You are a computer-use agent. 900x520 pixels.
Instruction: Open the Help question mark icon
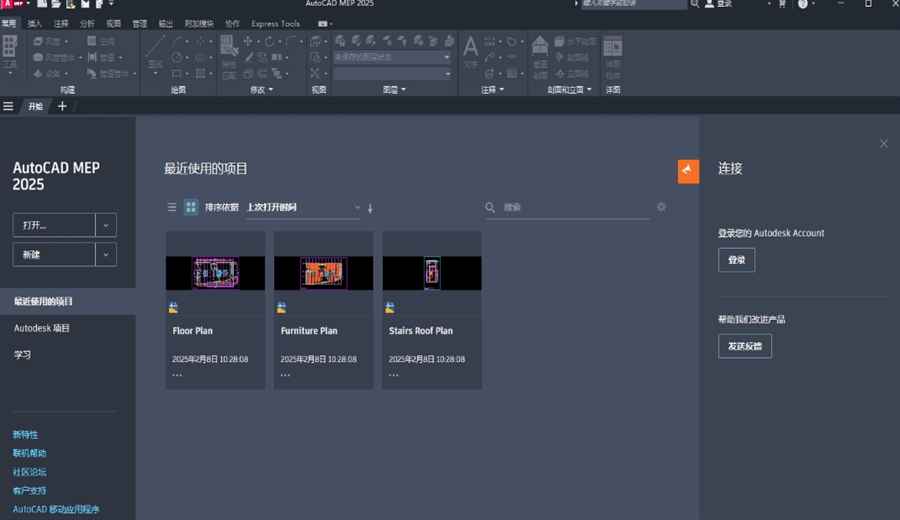pos(803,4)
